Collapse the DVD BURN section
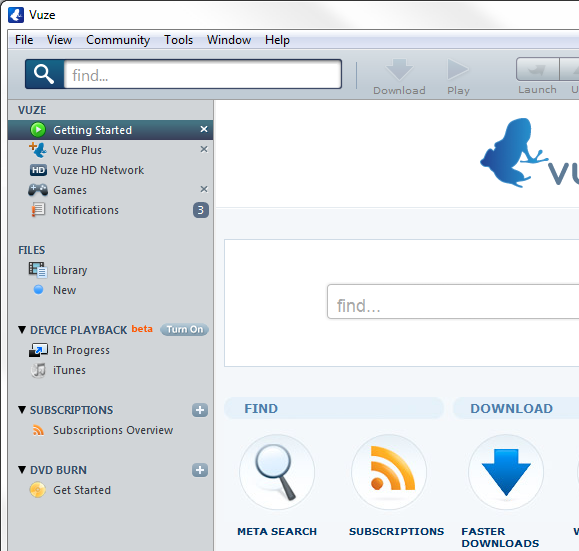Image resolution: width=579 pixels, height=551 pixels. 22,469
